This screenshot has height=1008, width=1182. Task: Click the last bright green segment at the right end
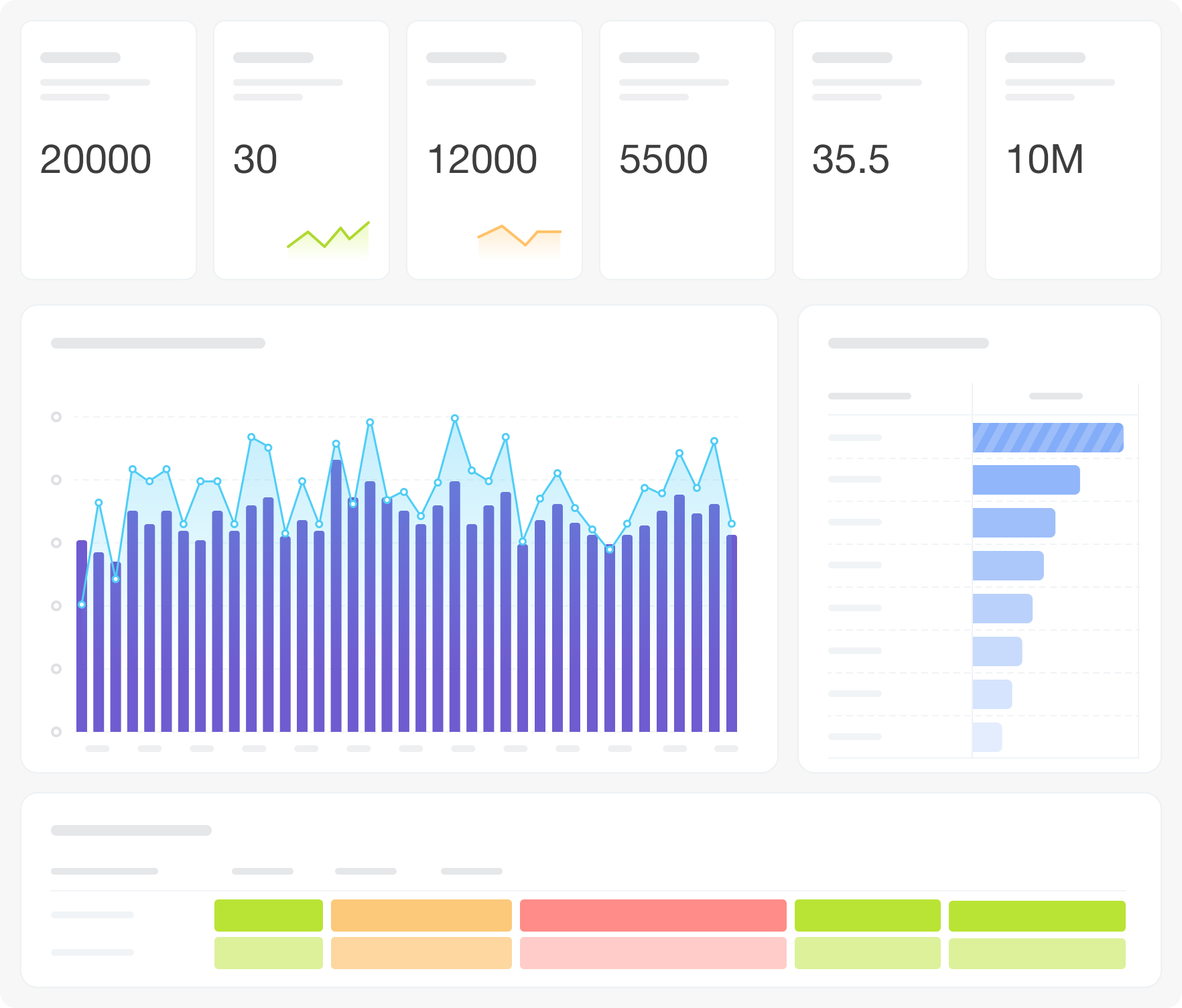click(x=1037, y=916)
